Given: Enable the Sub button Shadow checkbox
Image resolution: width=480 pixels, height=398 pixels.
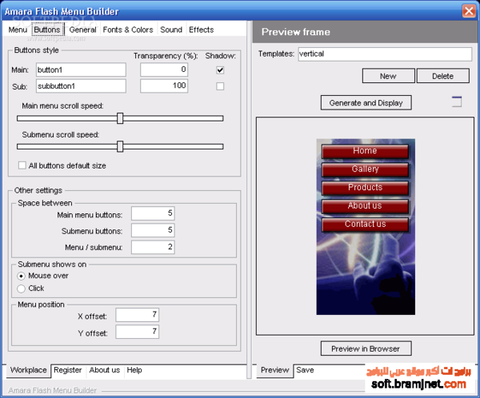Looking at the screenshot, I should (x=220, y=86).
